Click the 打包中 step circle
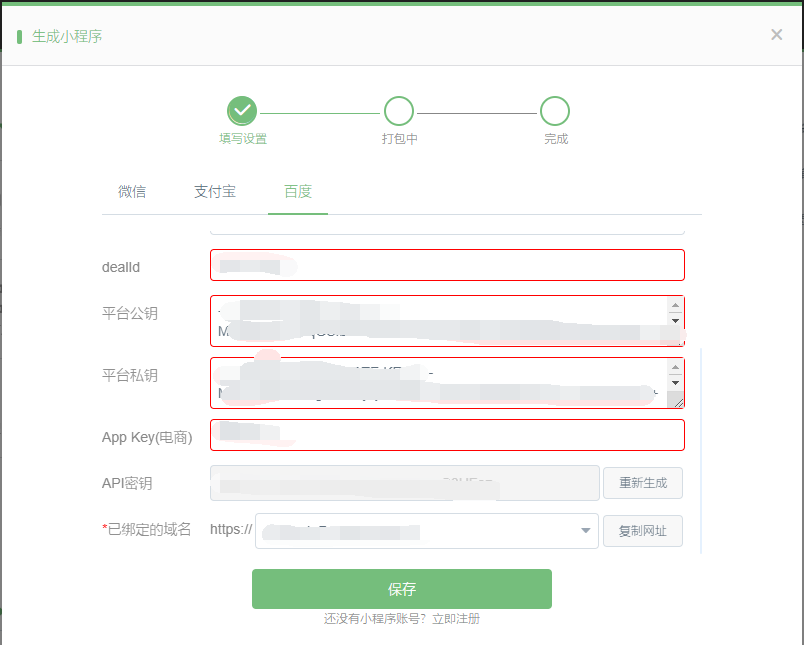804x645 pixels. point(399,111)
